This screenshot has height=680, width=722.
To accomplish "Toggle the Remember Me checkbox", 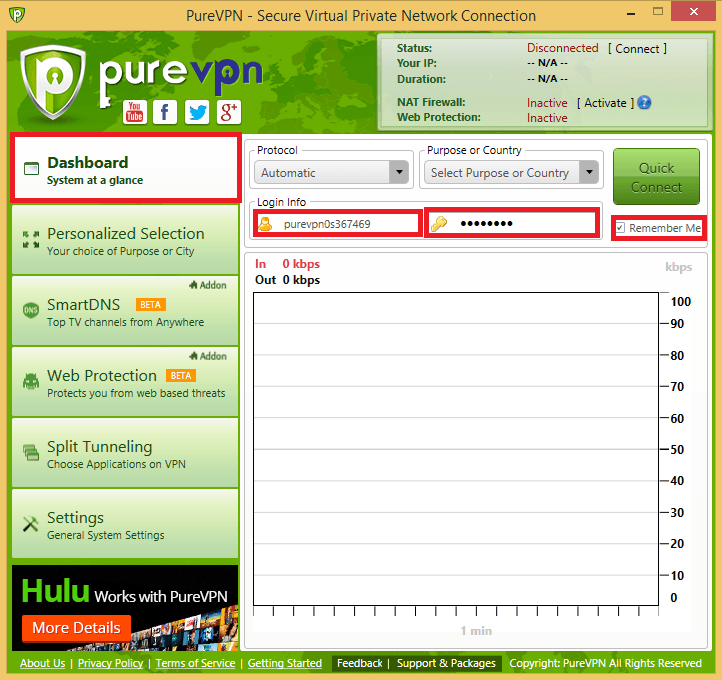I will [621, 228].
